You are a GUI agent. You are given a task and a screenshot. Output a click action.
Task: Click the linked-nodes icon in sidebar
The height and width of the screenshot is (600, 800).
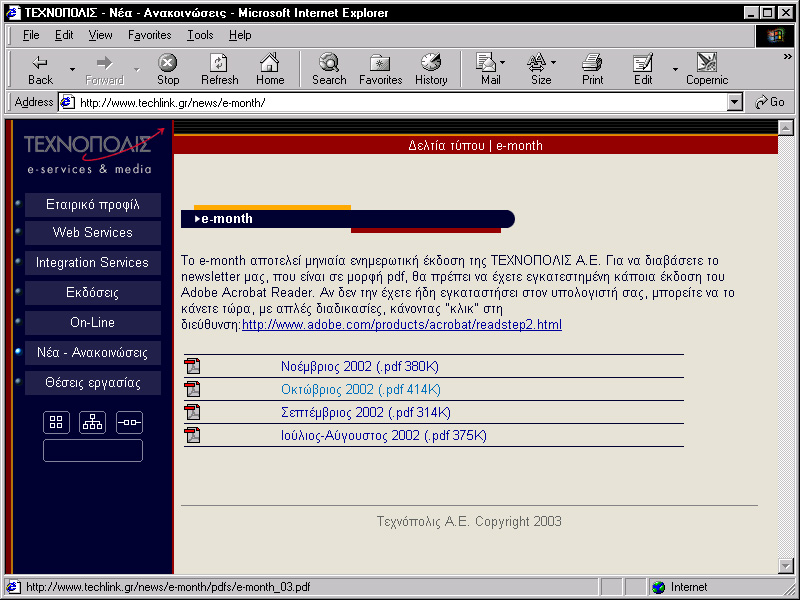[129, 422]
